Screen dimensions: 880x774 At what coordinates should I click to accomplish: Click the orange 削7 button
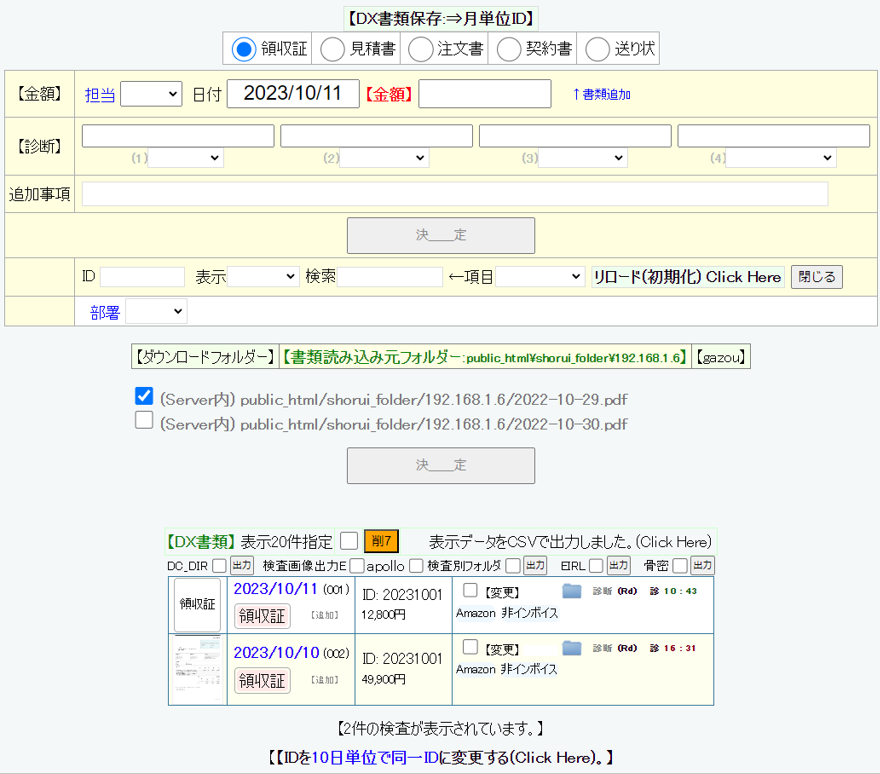(381, 541)
